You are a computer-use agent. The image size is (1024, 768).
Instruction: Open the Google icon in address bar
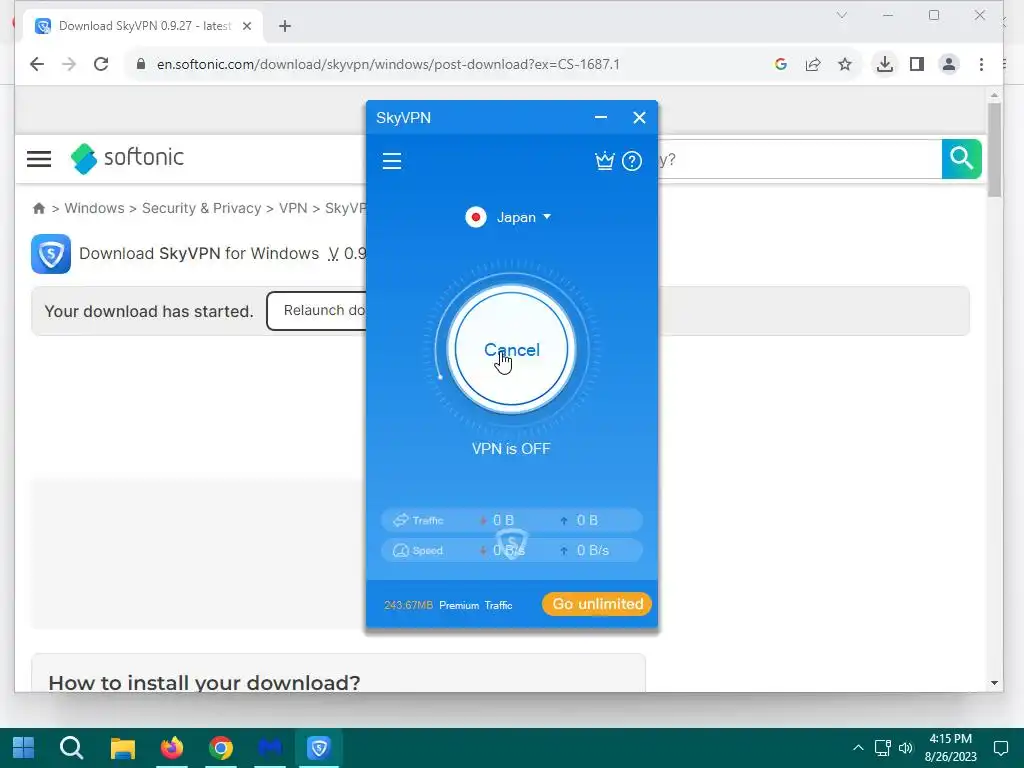[x=780, y=64]
